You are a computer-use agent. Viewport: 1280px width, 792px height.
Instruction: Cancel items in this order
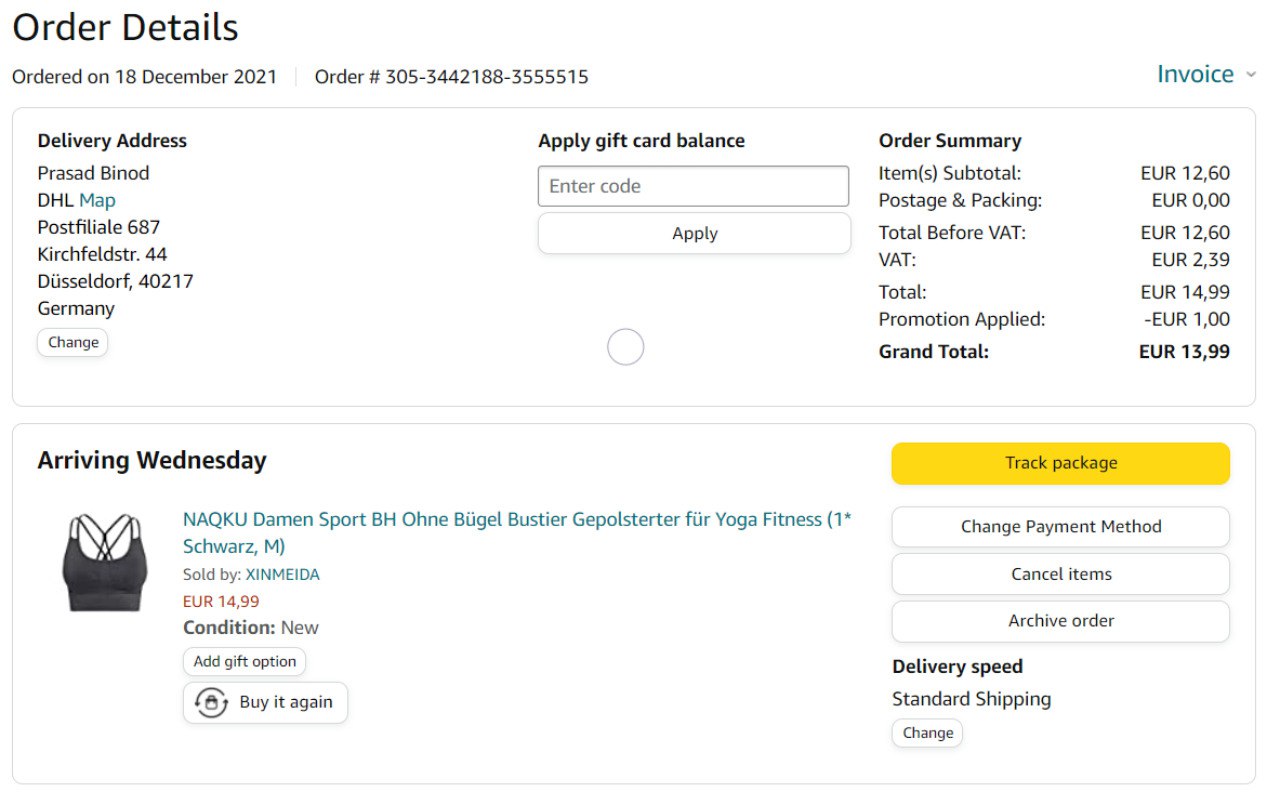click(1060, 574)
